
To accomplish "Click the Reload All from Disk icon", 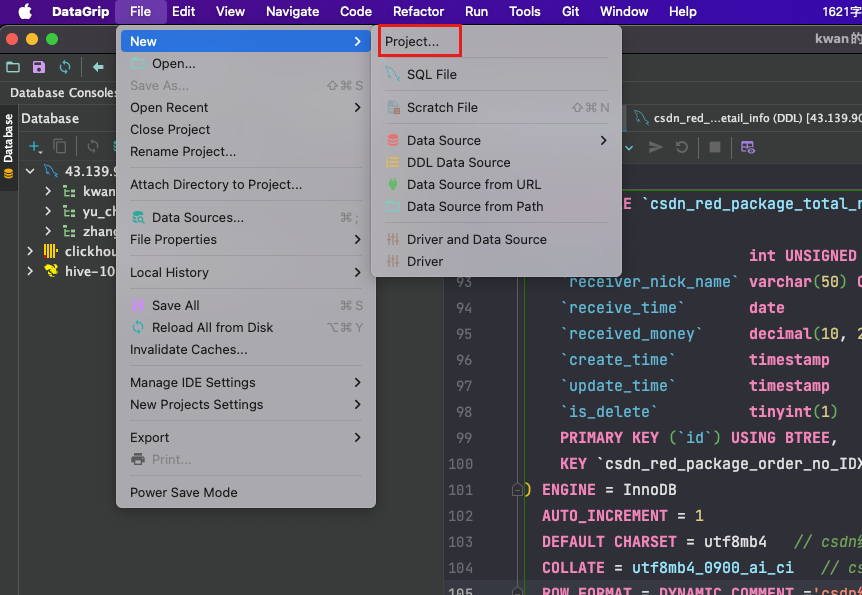I will (x=138, y=327).
